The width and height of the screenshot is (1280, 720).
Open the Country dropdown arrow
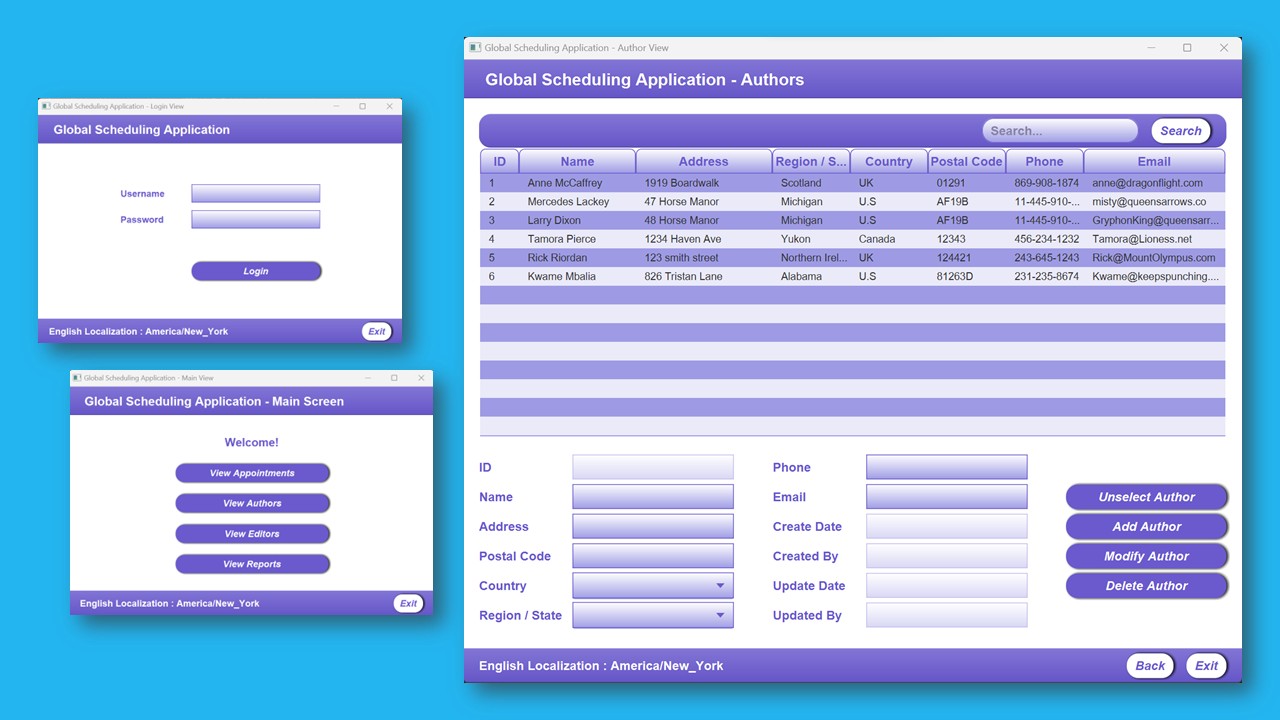pos(721,585)
